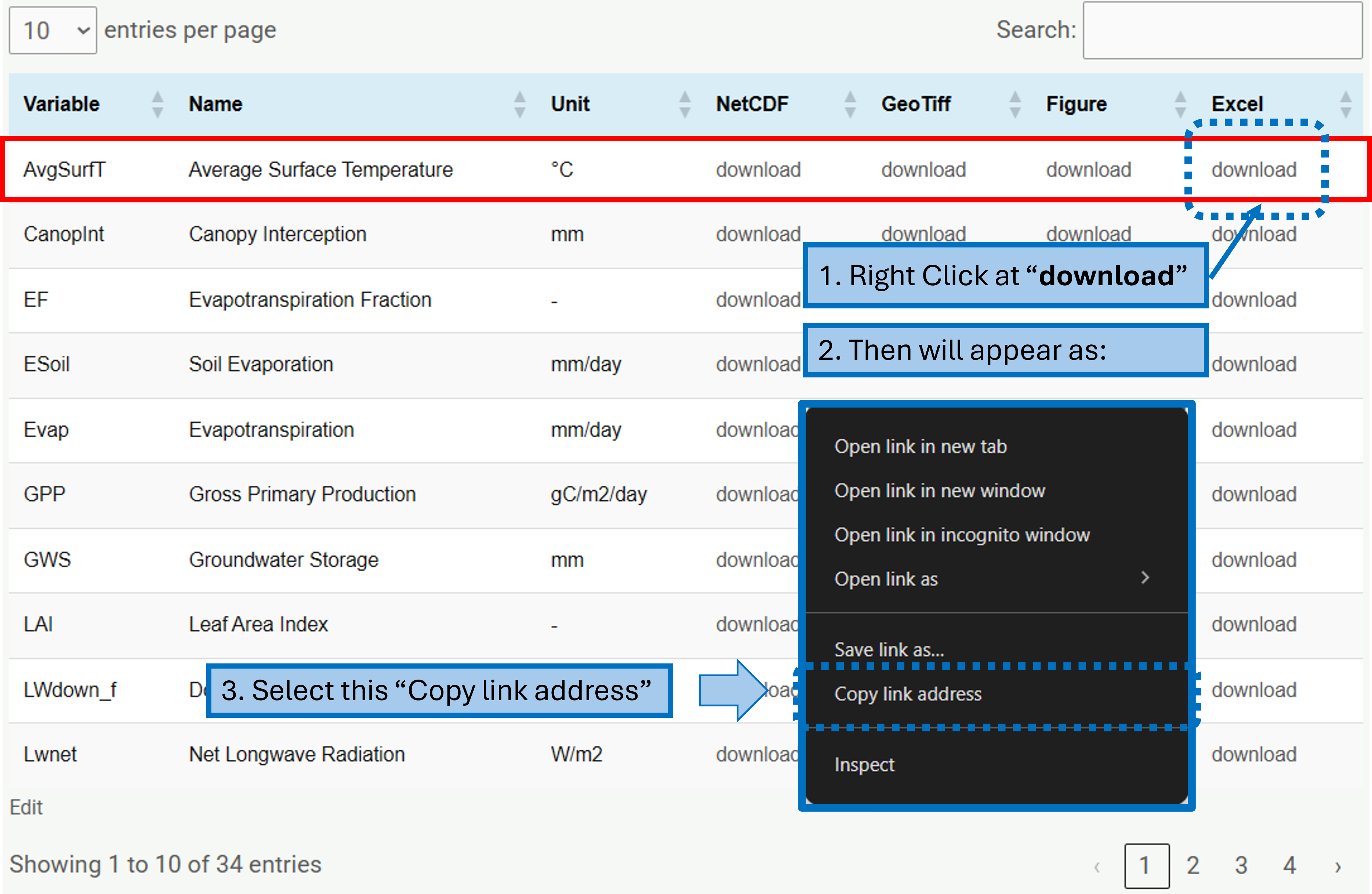Screen dimensions: 1372x894
Task: Expand the Open link as submenu
Action: tap(886, 579)
